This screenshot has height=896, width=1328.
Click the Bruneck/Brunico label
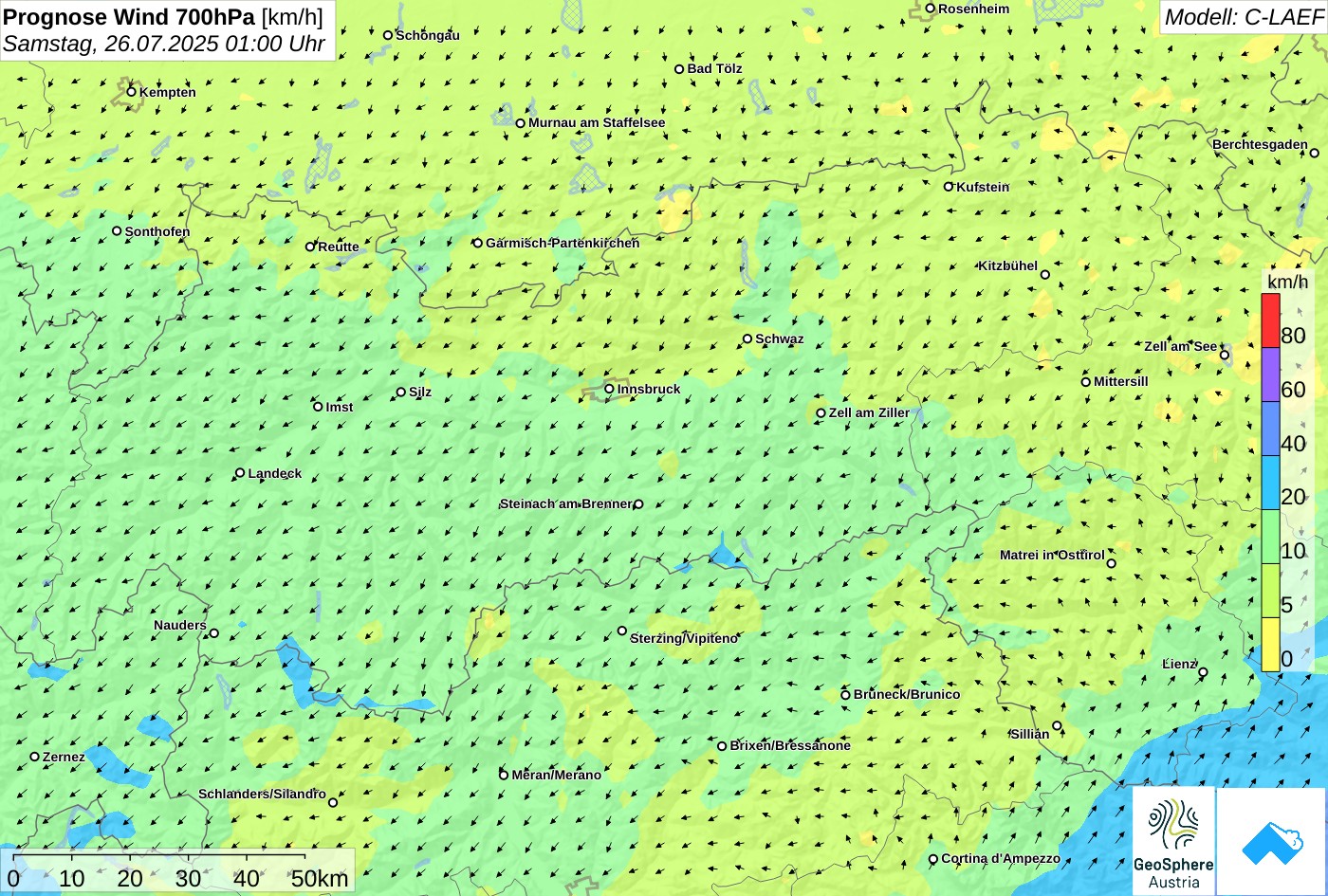(x=907, y=695)
